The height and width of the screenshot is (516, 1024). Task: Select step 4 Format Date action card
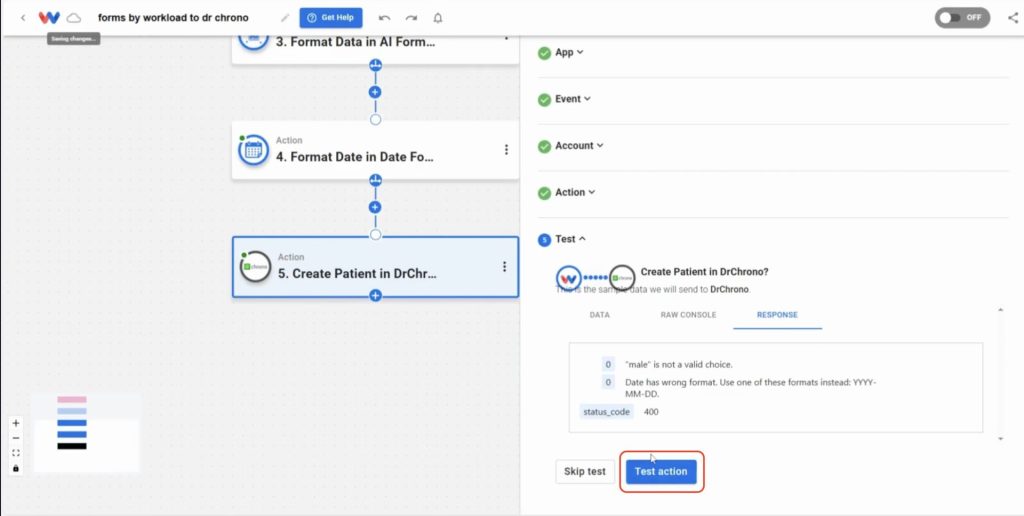(376, 150)
